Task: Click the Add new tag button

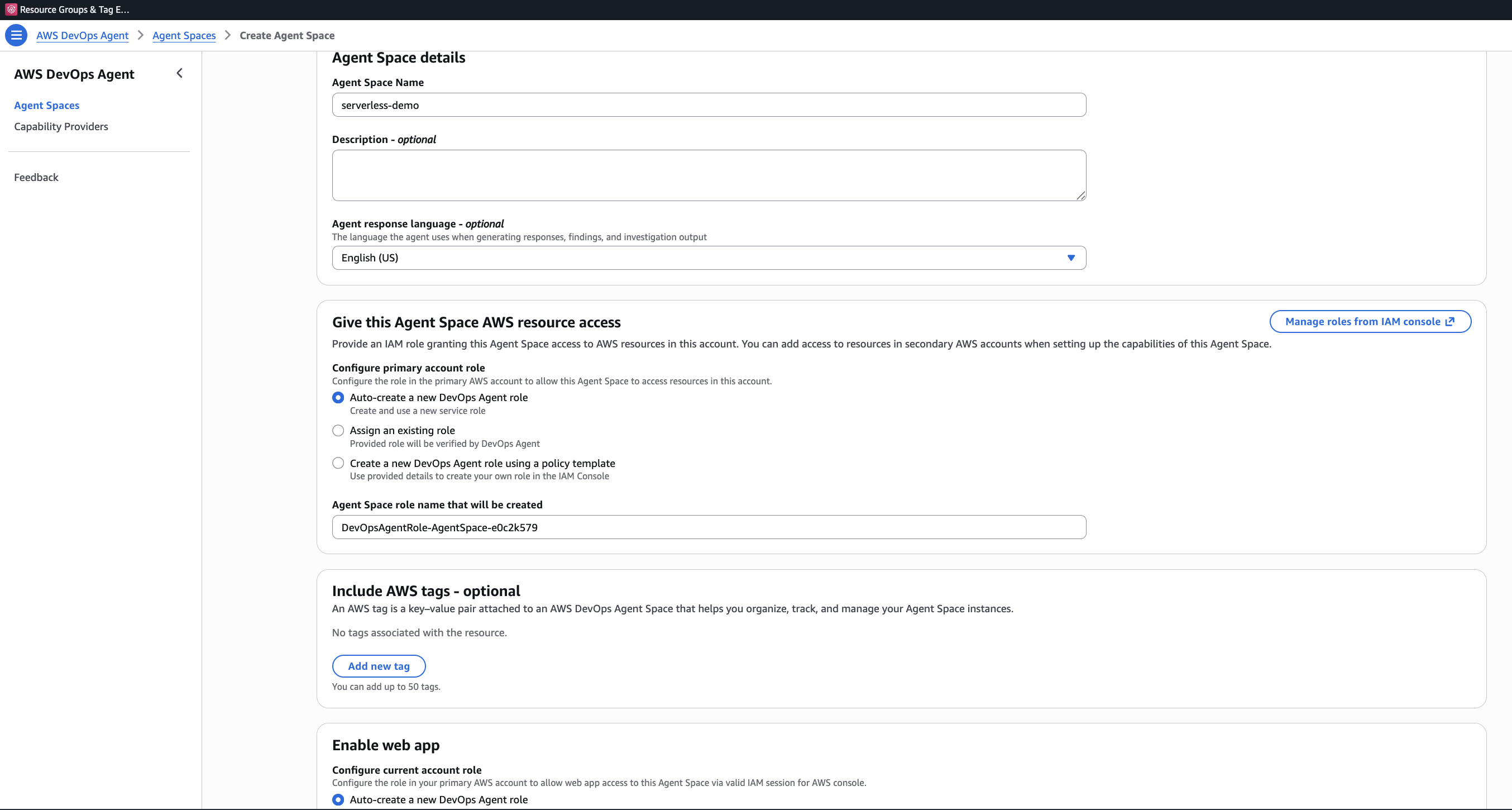Action: pos(379,665)
